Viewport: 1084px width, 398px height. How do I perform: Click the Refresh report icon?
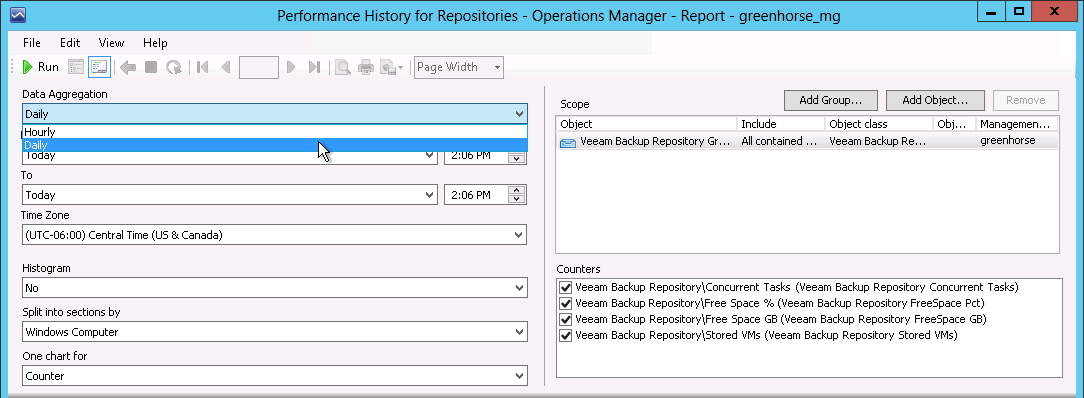(x=174, y=67)
